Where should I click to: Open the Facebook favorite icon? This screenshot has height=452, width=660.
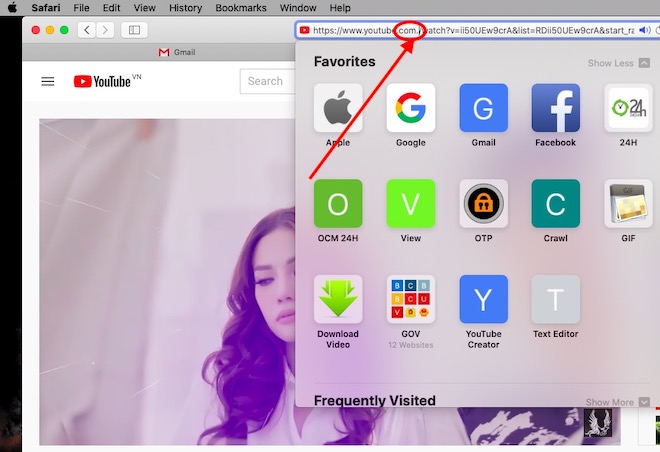[556, 108]
